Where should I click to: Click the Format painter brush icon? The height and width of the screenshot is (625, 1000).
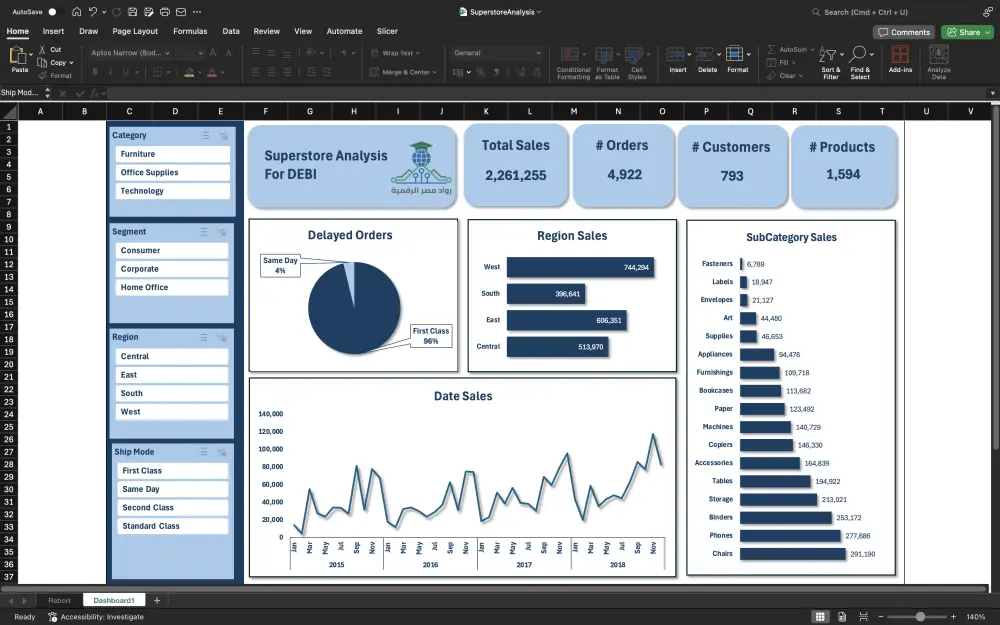pyautogui.click(x=42, y=75)
